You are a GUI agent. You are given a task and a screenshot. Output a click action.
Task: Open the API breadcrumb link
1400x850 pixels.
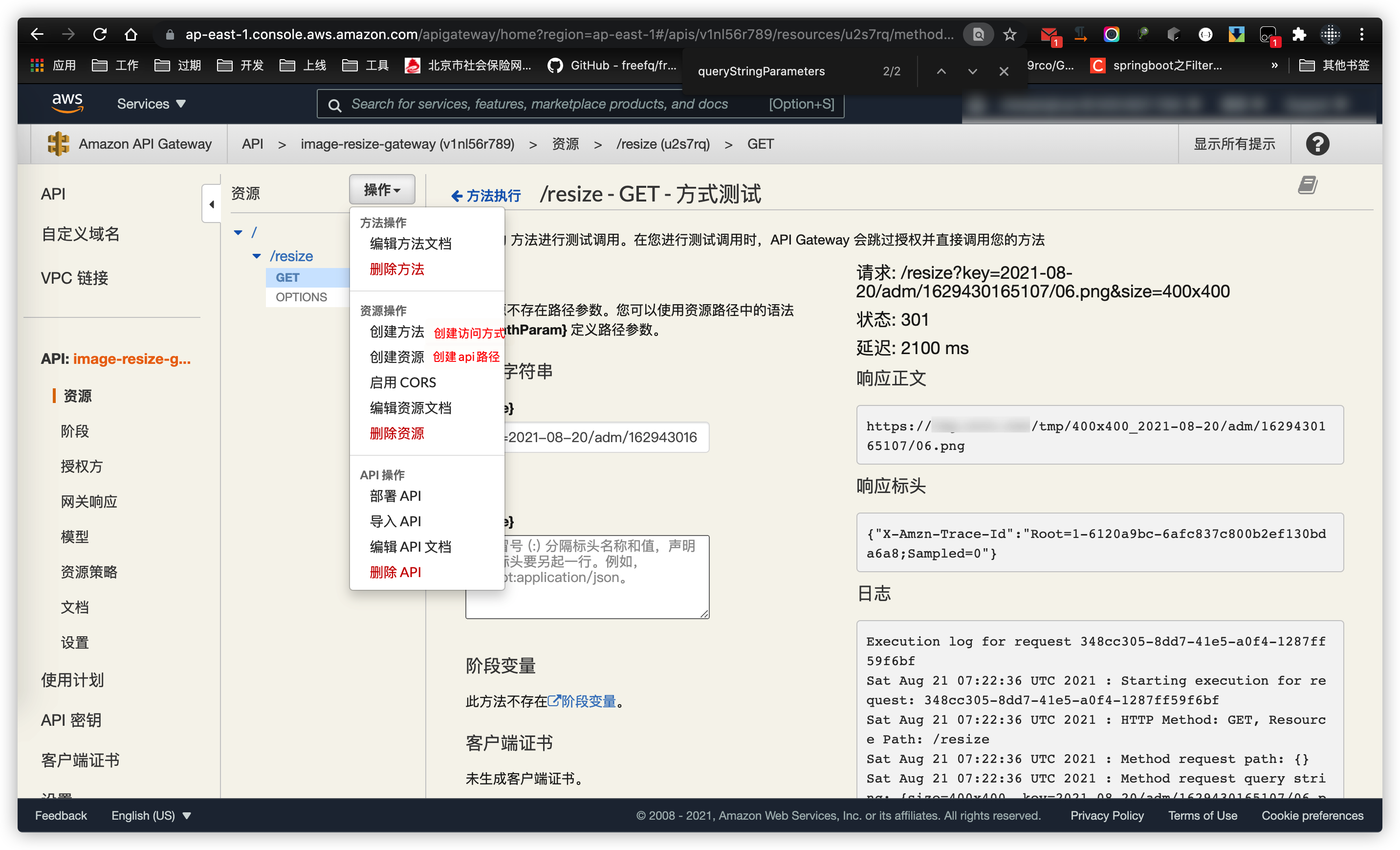pyautogui.click(x=252, y=144)
